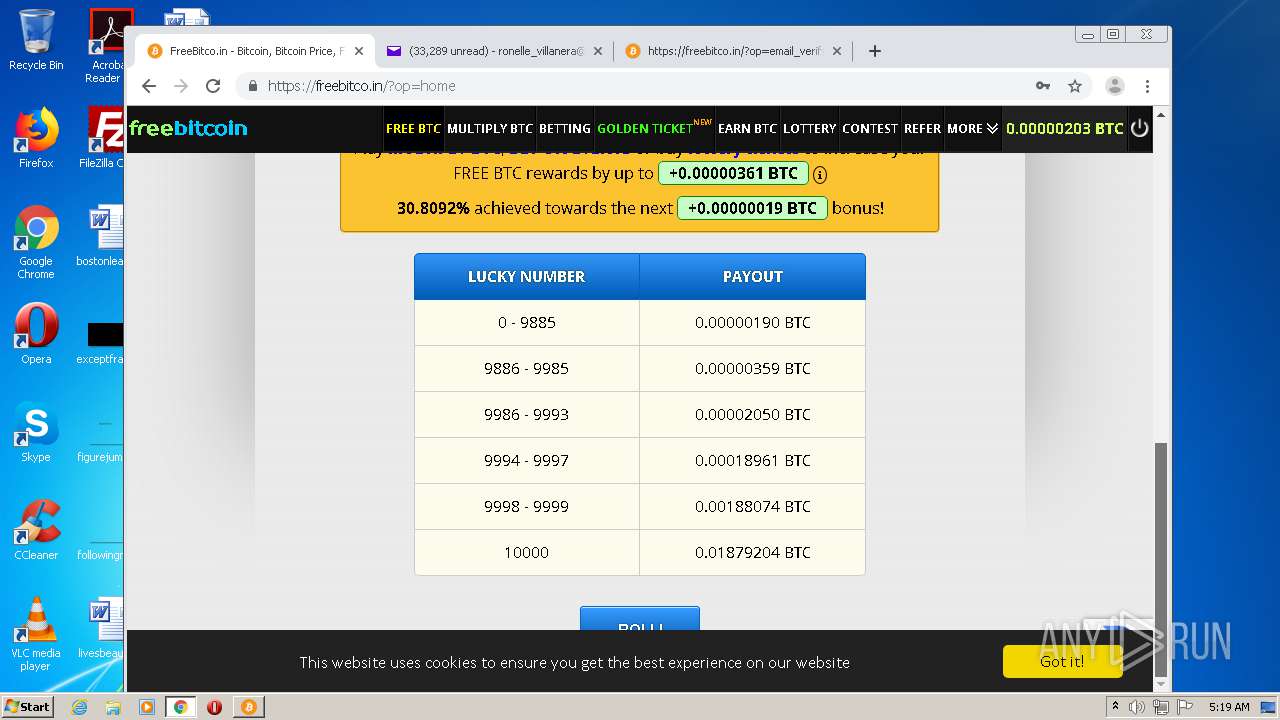1280x720 pixels.
Task: Show hidden system tray icons
Action: [x=1115, y=707]
